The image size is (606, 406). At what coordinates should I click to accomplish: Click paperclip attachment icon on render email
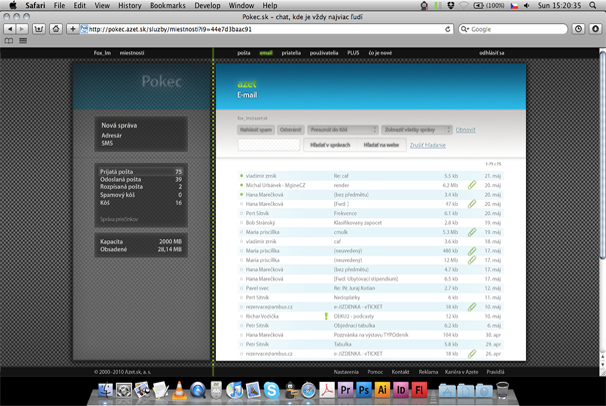[x=472, y=185]
